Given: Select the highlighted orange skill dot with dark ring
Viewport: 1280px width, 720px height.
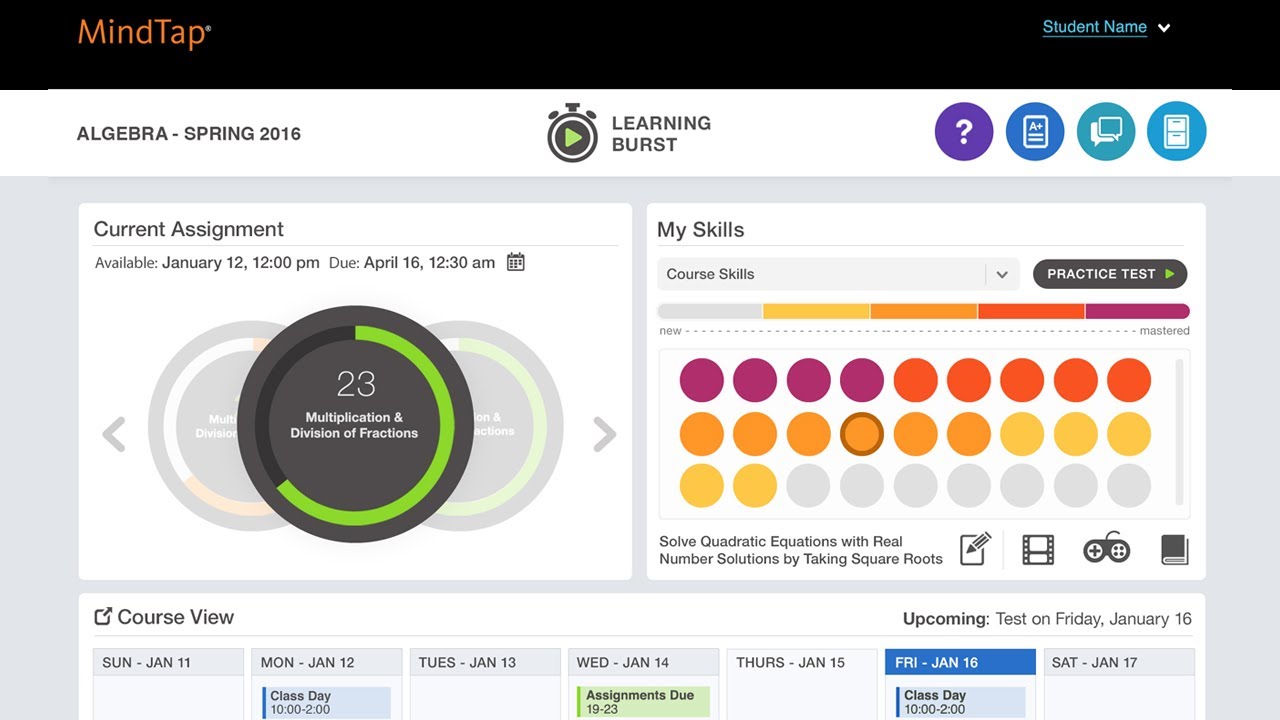Looking at the screenshot, I should (862, 434).
